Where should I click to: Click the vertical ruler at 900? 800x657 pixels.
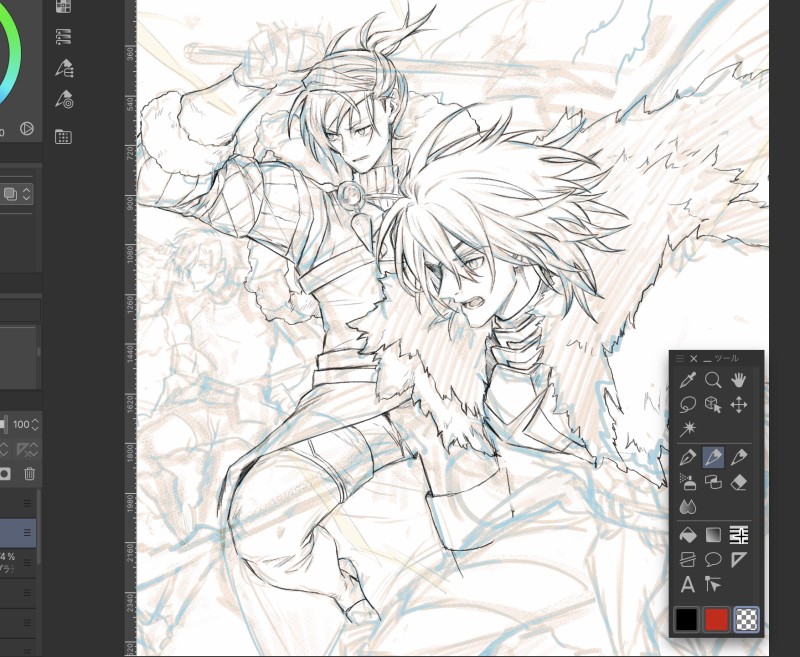pyautogui.click(x=130, y=203)
